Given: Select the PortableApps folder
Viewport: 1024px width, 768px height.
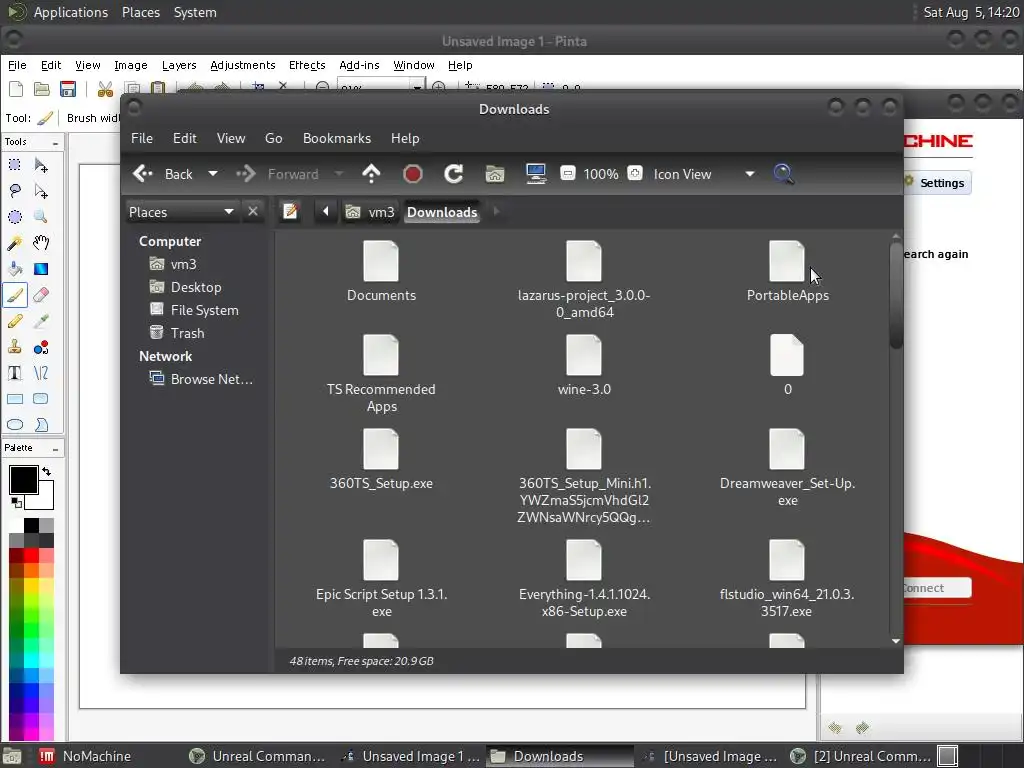Looking at the screenshot, I should click(788, 272).
